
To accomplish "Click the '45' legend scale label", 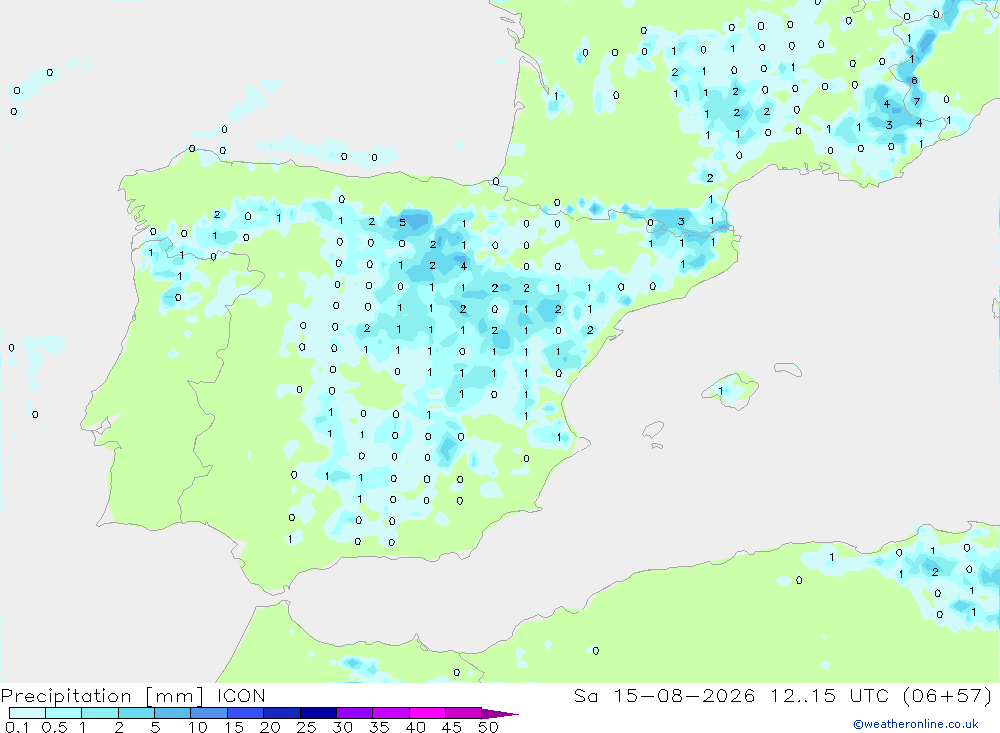I will click(x=452, y=727).
